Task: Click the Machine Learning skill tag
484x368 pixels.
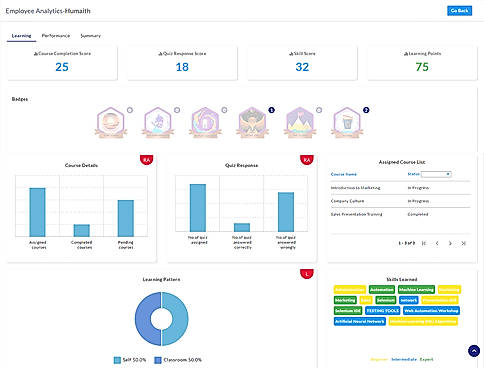Action: click(416, 290)
